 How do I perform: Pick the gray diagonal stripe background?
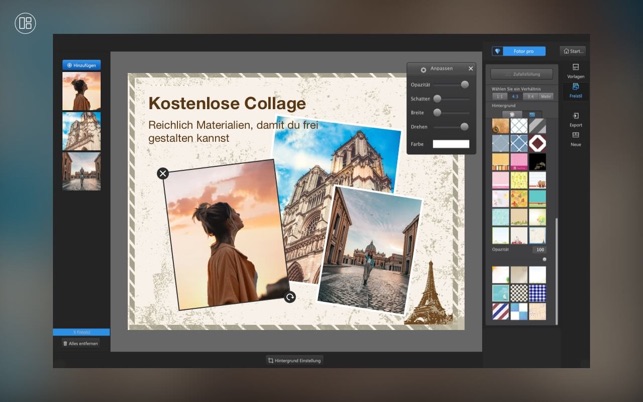[537, 126]
